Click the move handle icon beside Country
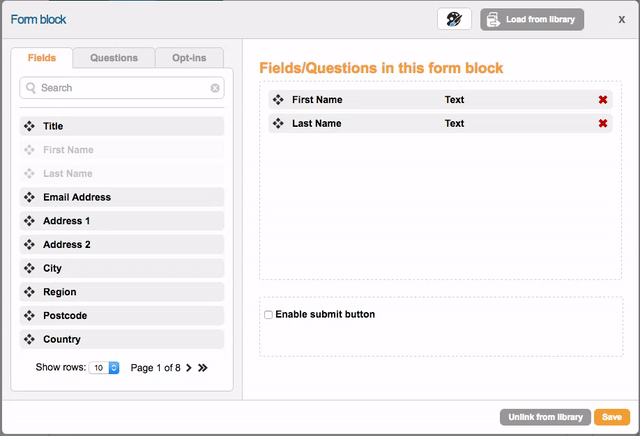The width and height of the screenshot is (640, 436). point(30,340)
